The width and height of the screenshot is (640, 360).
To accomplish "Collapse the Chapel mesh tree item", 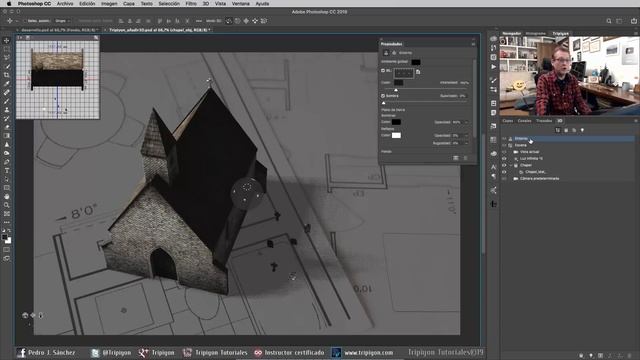I will tap(511, 165).
